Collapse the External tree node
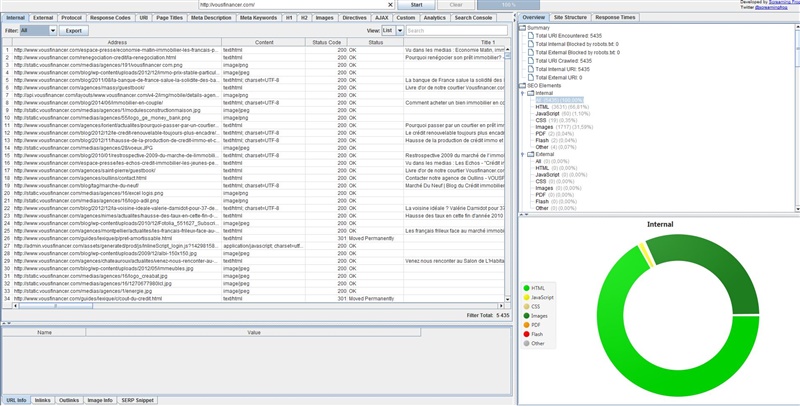 [522, 154]
